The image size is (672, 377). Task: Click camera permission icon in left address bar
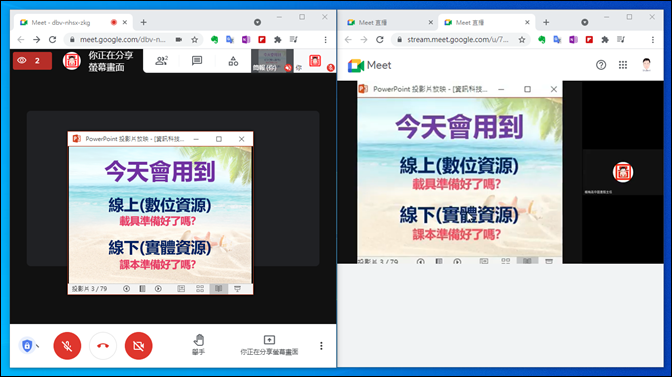(x=179, y=39)
